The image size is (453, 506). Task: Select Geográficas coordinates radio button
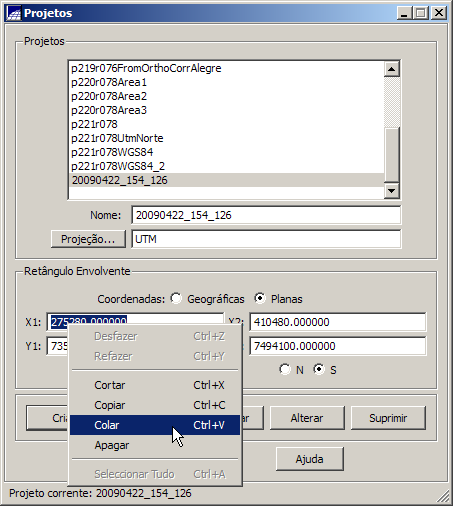(176, 298)
